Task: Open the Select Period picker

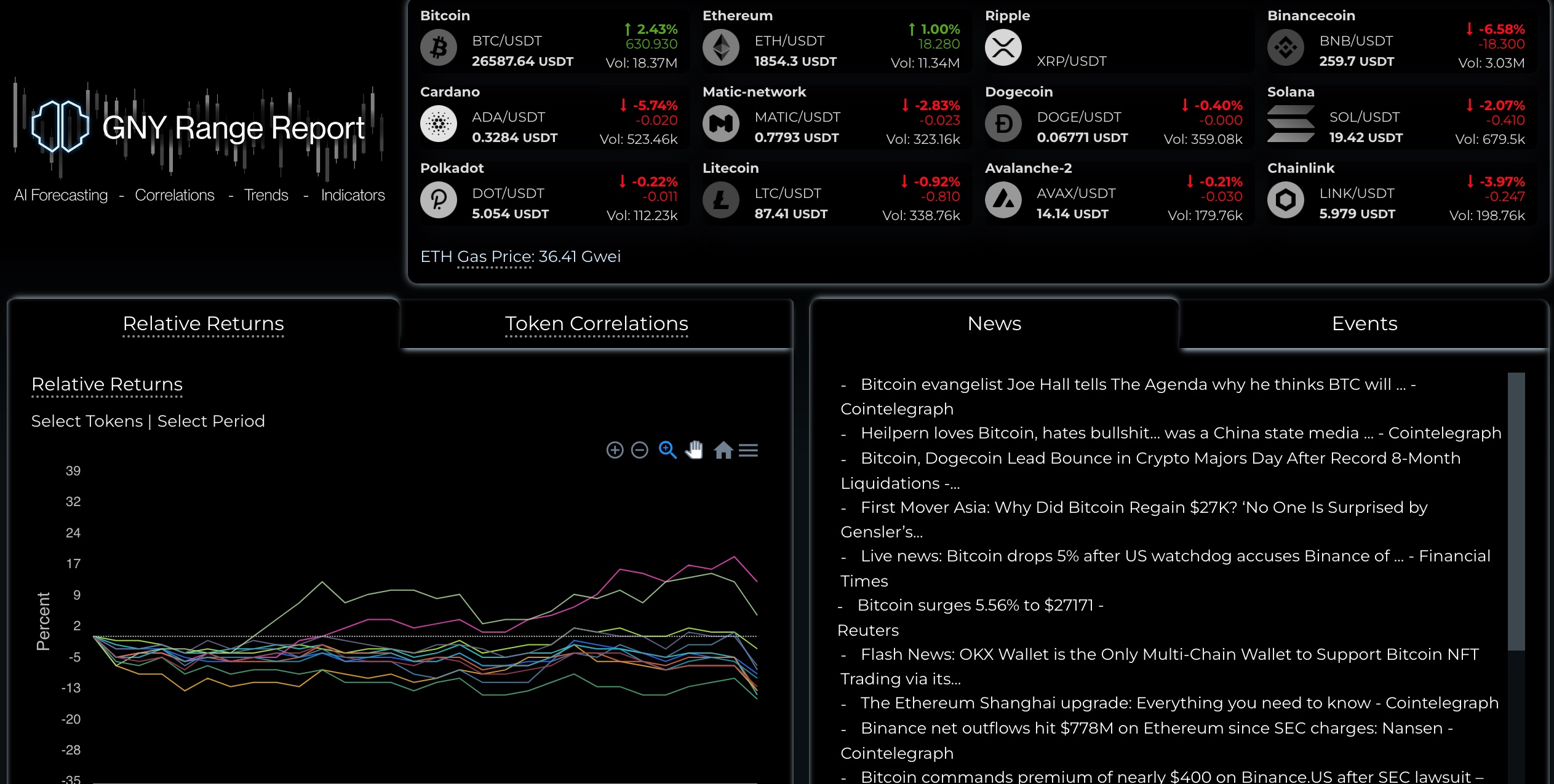Action: coord(211,421)
